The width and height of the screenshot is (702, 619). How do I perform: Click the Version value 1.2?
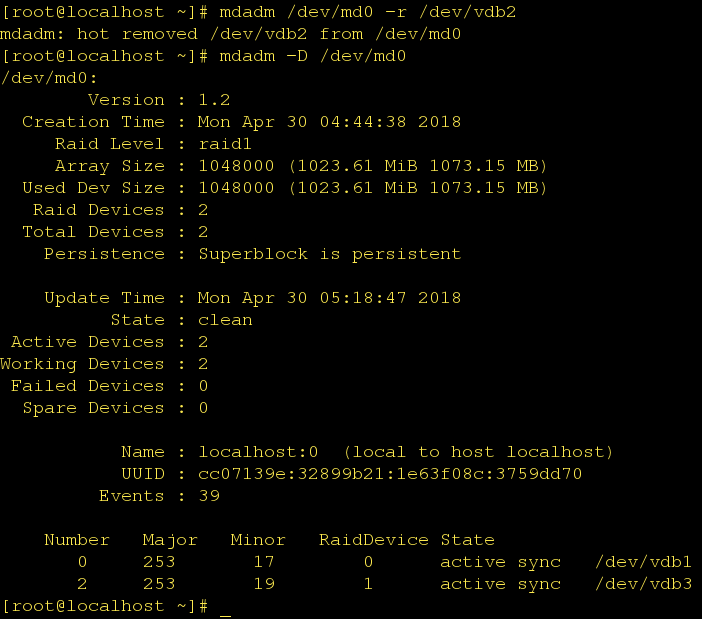click(214, 99)
